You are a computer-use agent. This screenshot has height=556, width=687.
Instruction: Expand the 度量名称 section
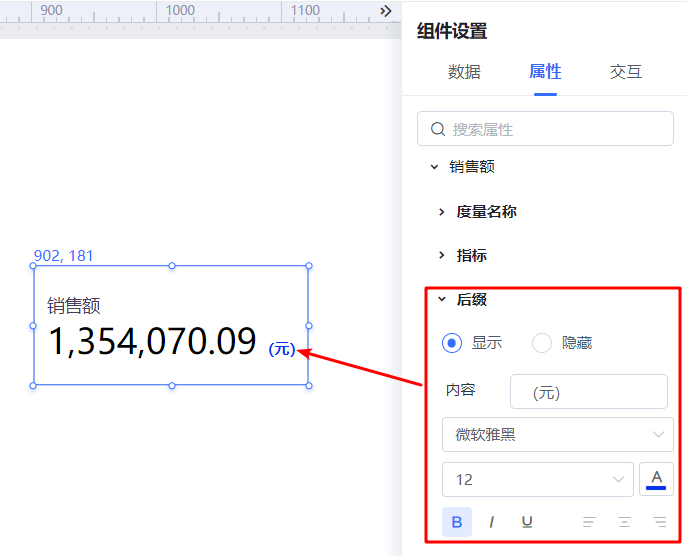(441, 212)
